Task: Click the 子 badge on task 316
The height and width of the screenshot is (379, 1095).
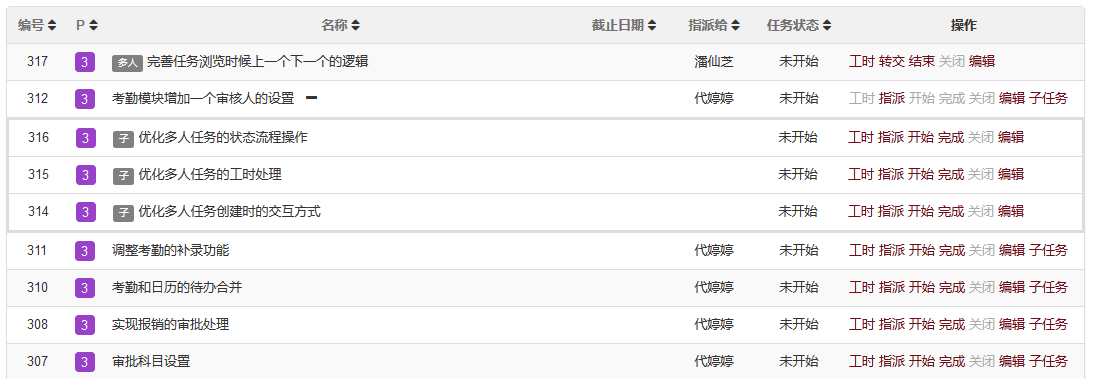Action: pyautogui.click(x=123, y=138)
